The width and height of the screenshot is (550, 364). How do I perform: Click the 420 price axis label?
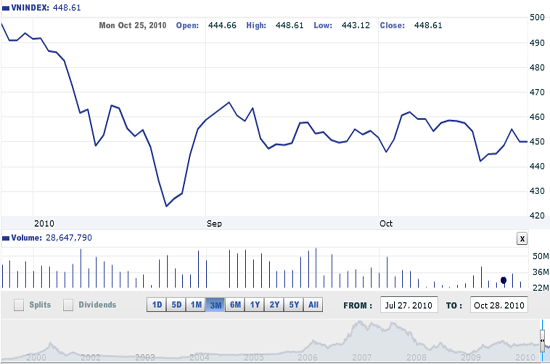coord(537,215)
